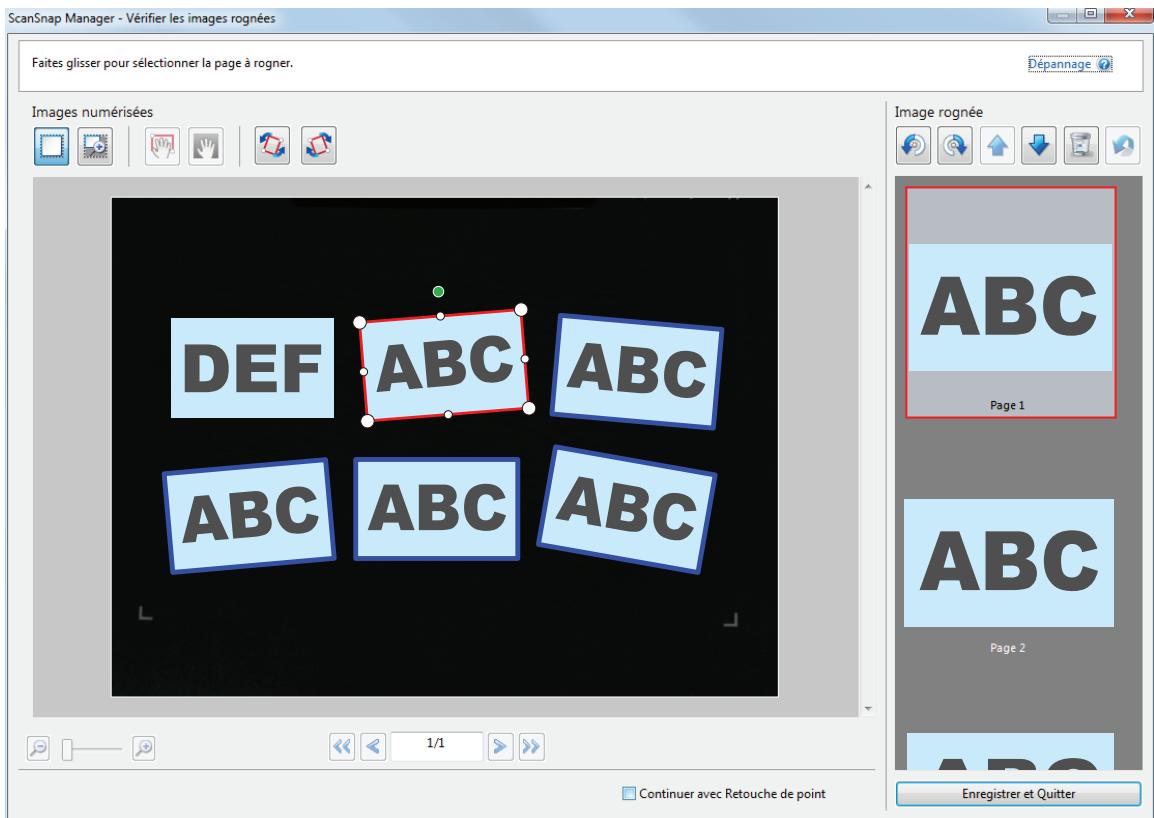The height and width of the screenshot is (818, 1154).
Task: Zoom in with magnifier plus icon
Action: click(144, 748)
